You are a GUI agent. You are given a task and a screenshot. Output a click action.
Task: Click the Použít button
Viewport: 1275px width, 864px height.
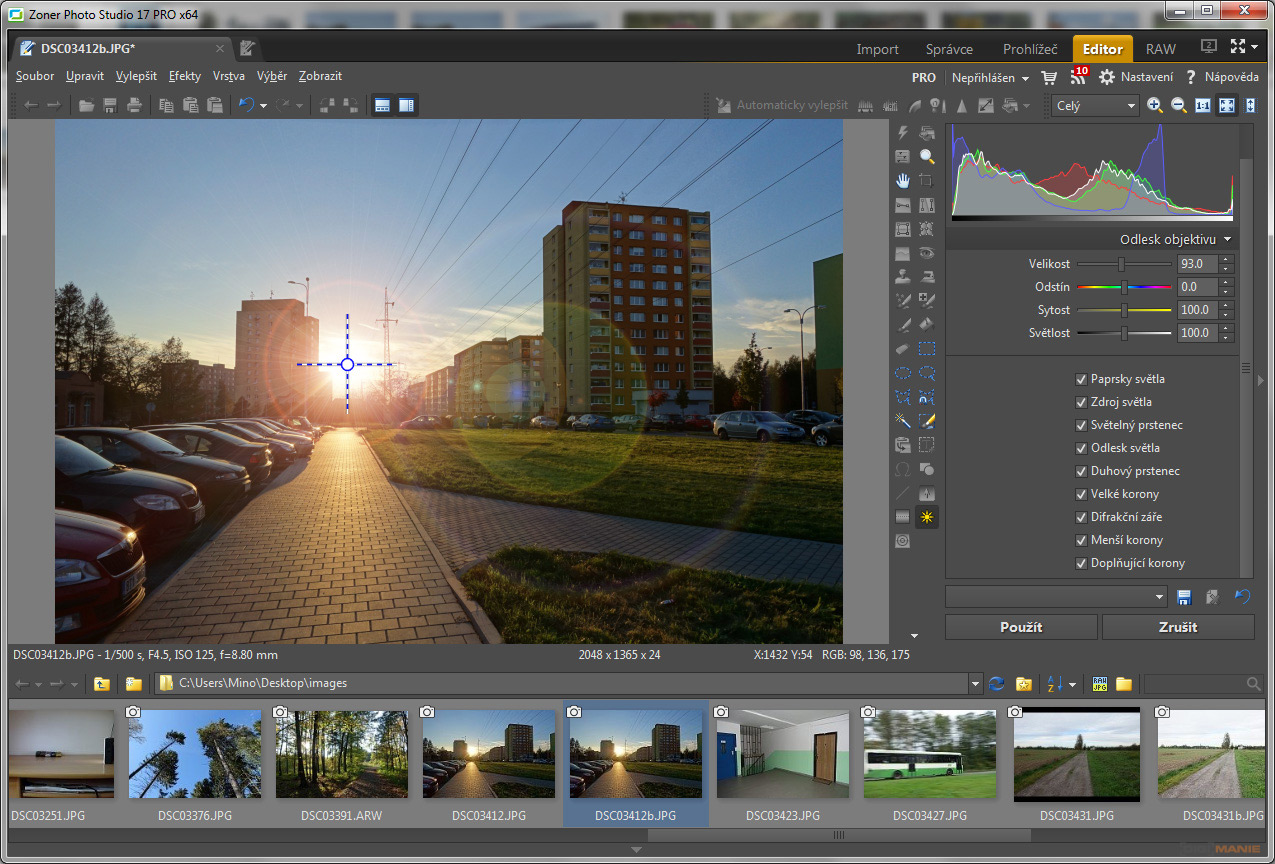1021,627
